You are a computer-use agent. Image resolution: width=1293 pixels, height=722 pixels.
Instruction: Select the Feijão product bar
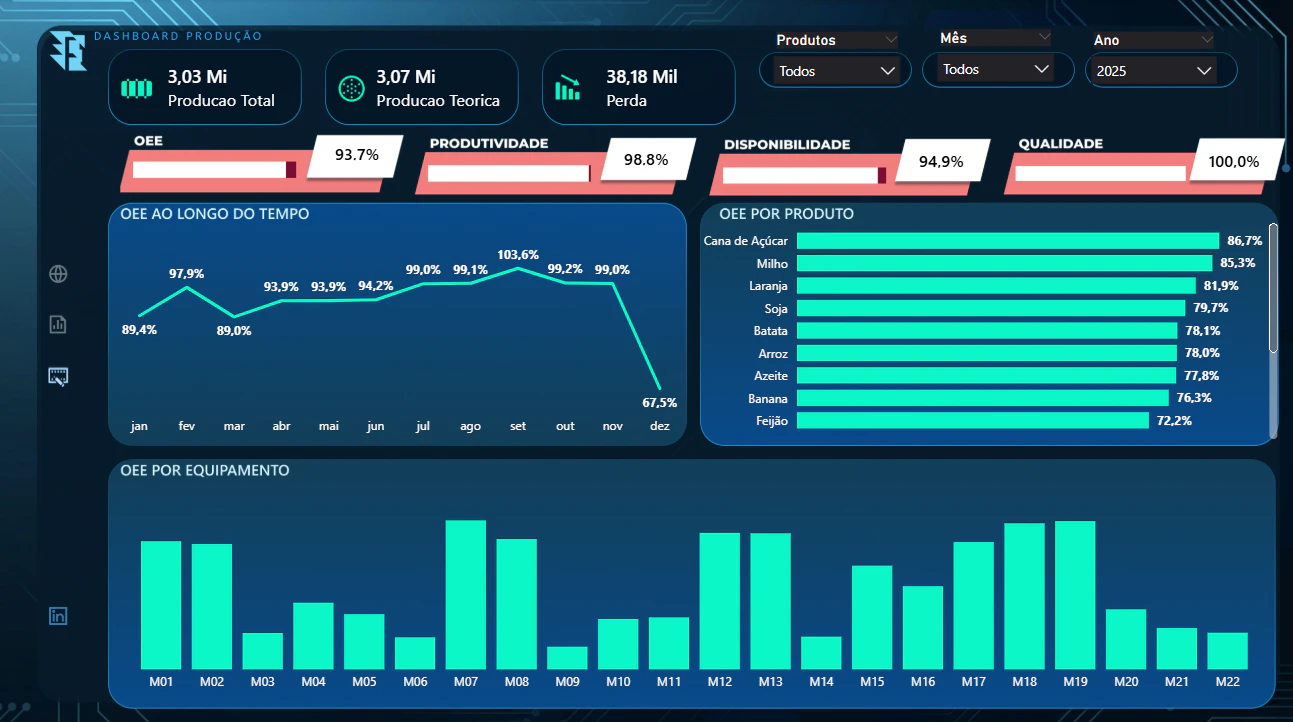(x=973, y=421)
